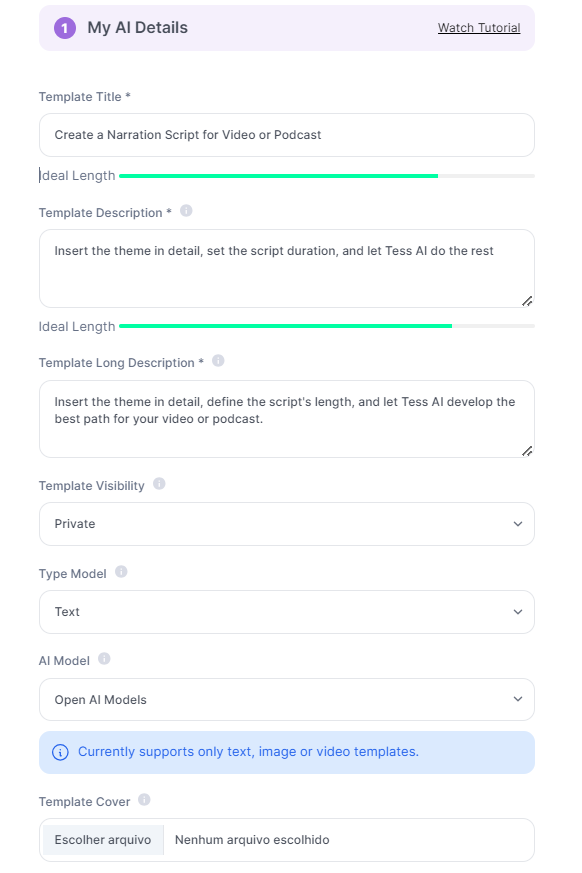
Task: Click inside the Template Long Description text area
Action: 287,419
